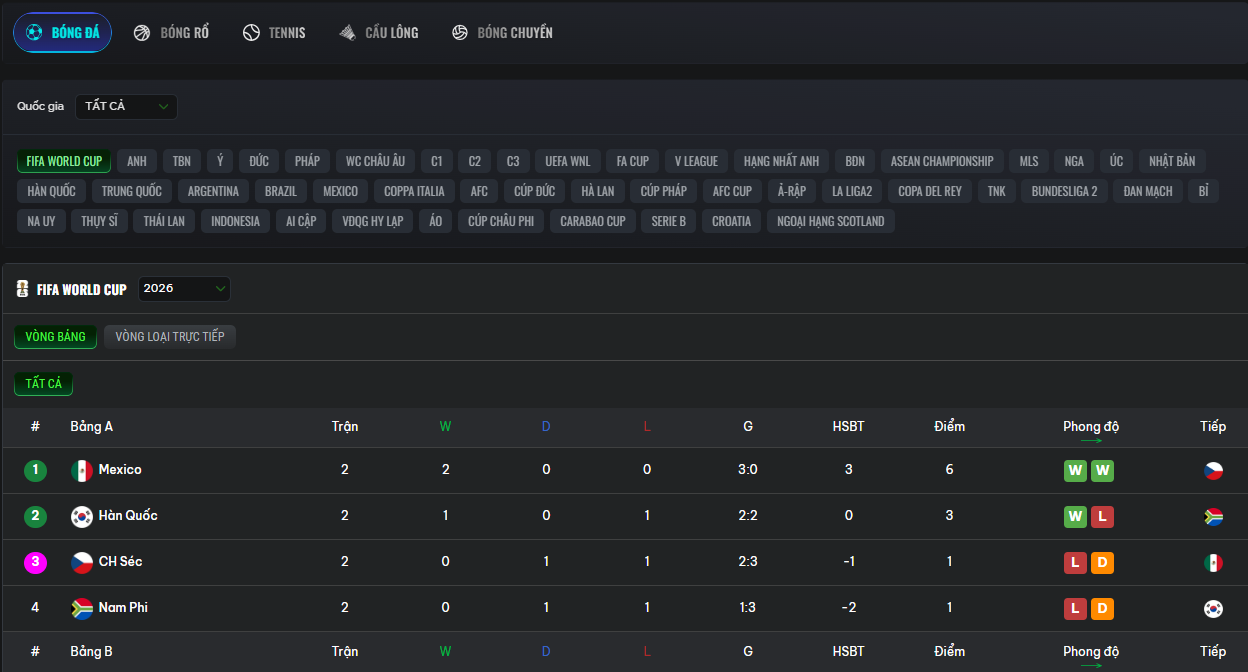Image resolution: width=1248 pixels, height=672 pixels.
Task: Choose the ASEAN Championship chip
Action: [x=942, y=161]
